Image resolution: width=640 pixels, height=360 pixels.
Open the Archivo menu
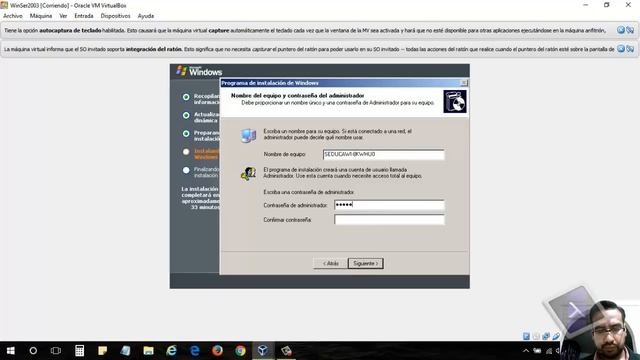[x=13, y=16]
